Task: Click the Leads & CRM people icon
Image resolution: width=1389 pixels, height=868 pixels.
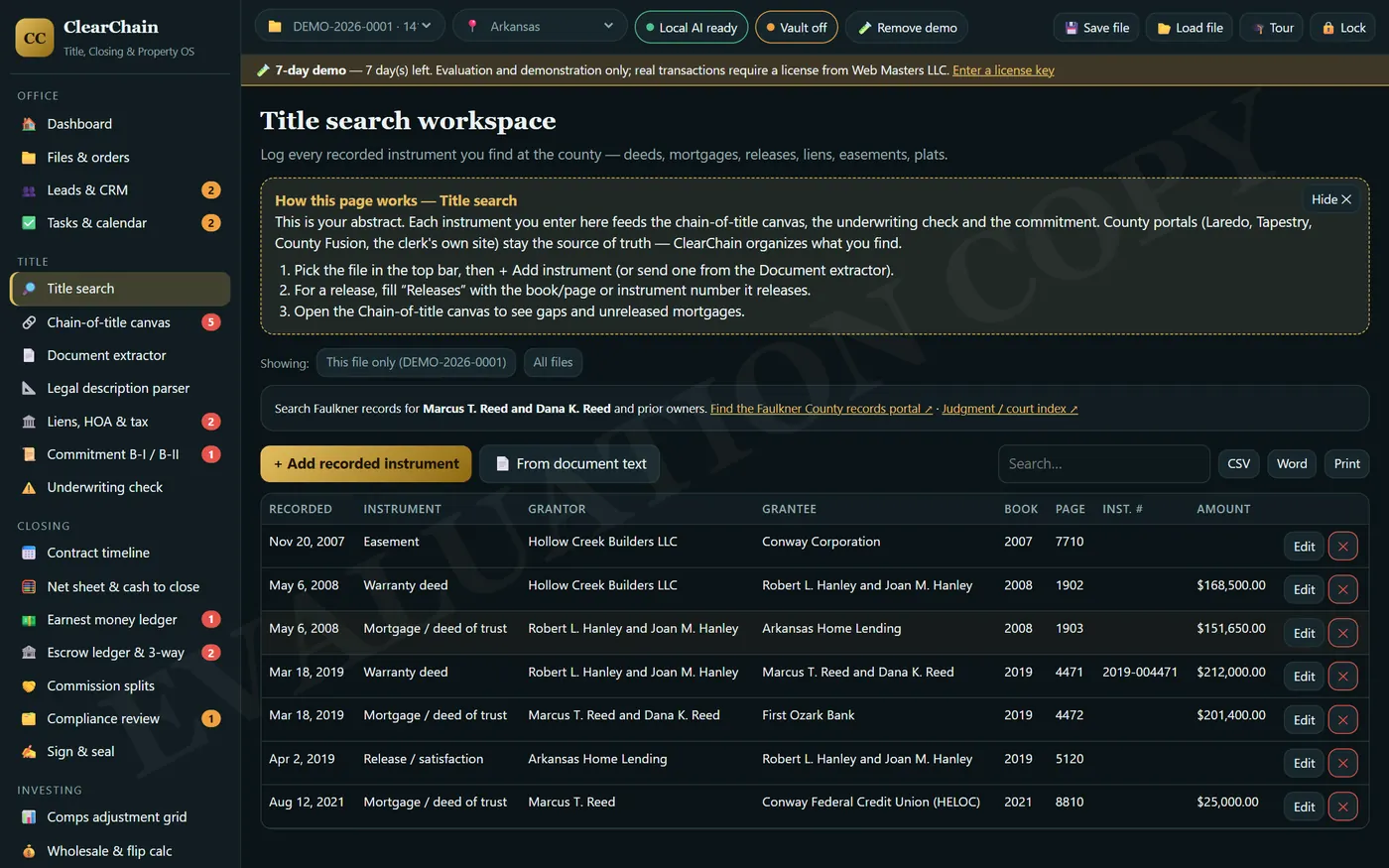Action: pyautogui.click(x=29, y=190)
